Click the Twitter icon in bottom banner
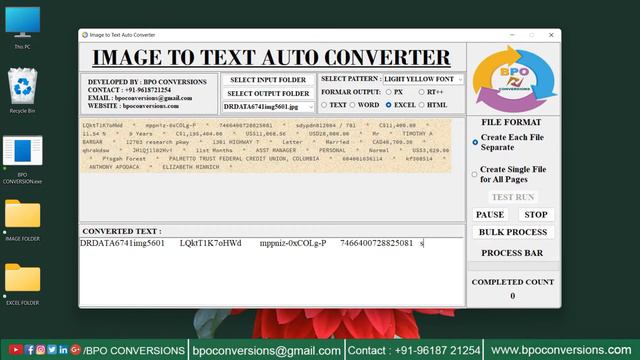This screenshot has width=640, height=360. (52, 350)
